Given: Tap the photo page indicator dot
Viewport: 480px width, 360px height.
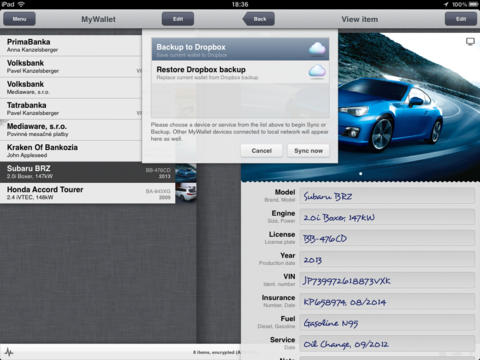Looking at the screenshot, I should pos(360,174).
